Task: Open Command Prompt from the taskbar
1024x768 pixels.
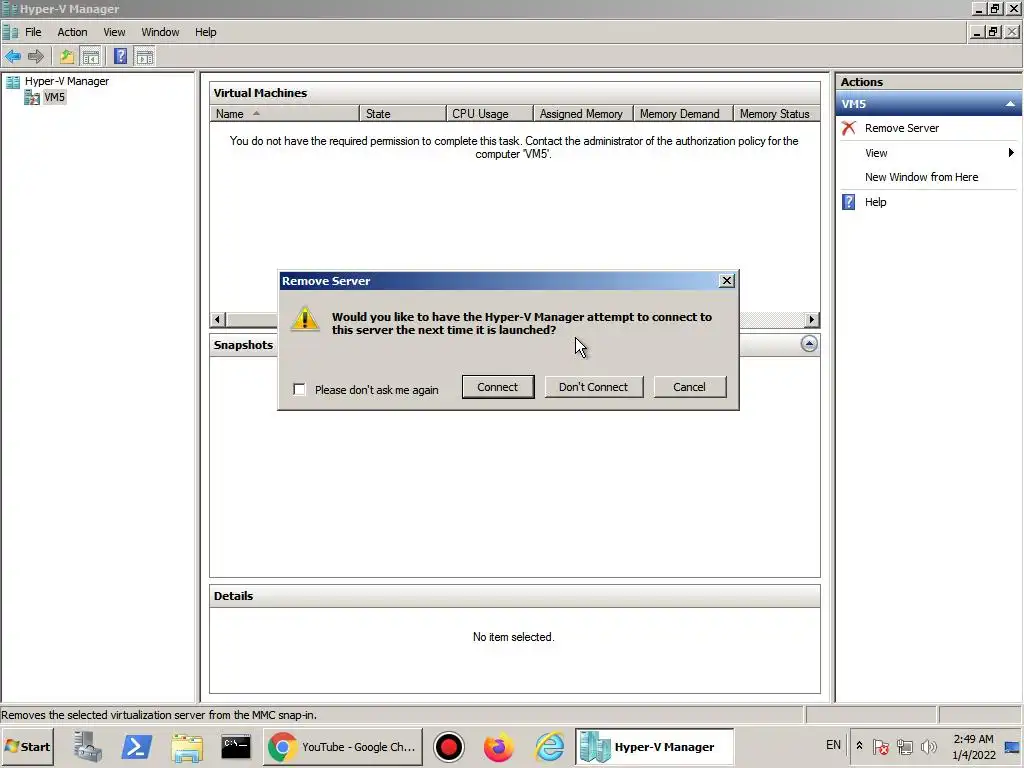Action: (236, 746)
